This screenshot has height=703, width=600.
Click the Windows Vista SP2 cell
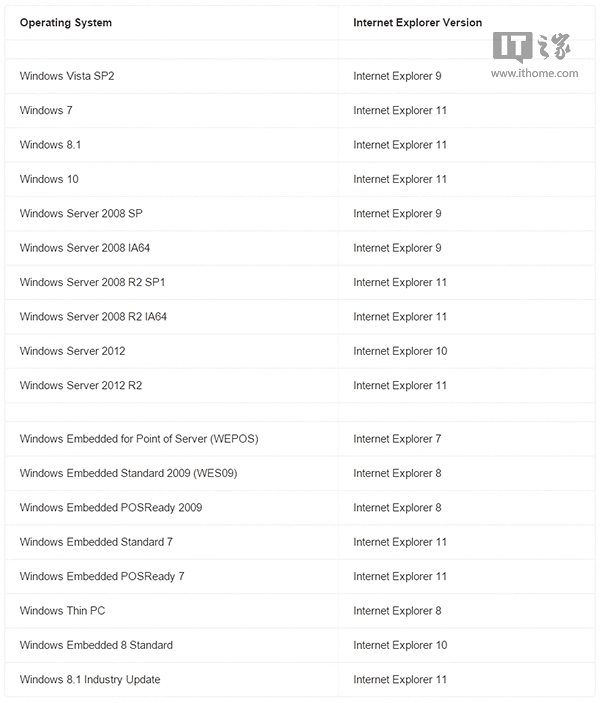[67, 76]
